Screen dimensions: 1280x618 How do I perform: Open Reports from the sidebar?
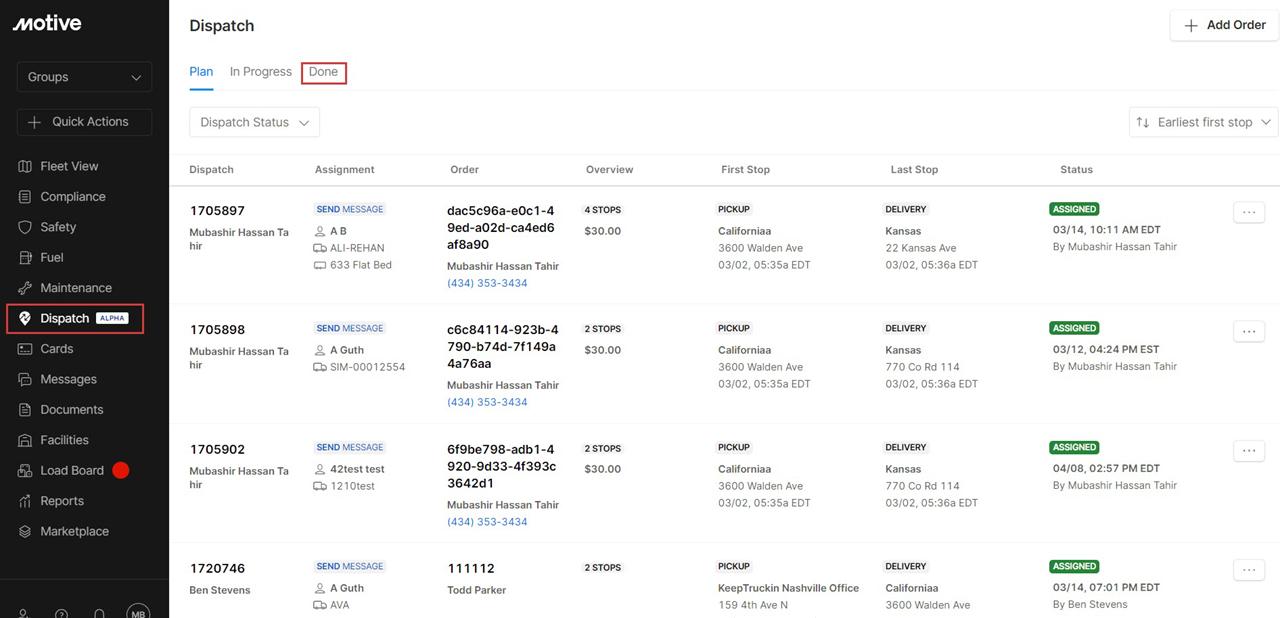[x=61, y=501]
